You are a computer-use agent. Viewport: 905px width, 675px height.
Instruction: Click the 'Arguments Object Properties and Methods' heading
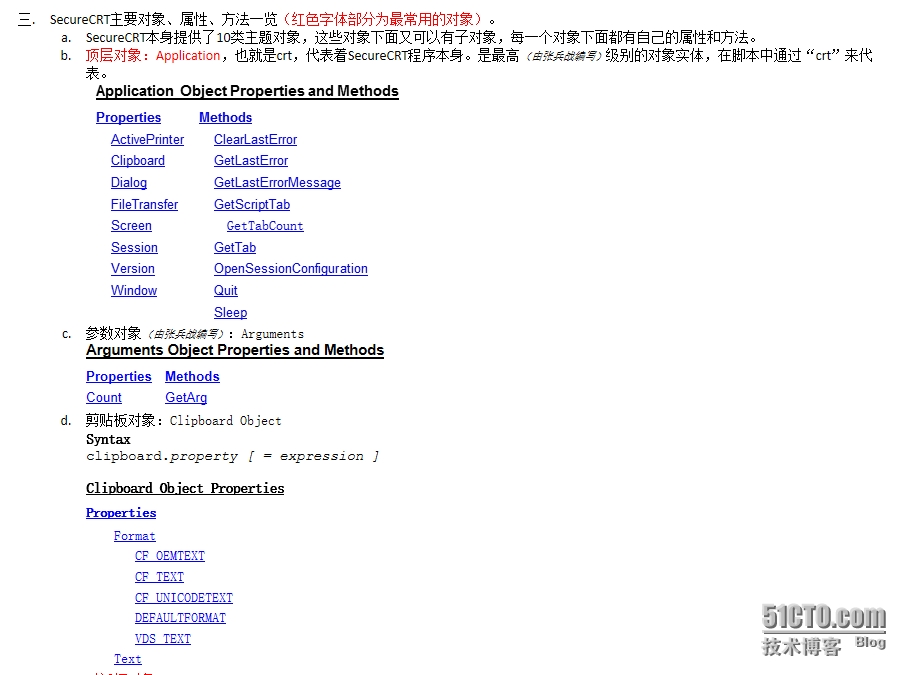point(235,350)
